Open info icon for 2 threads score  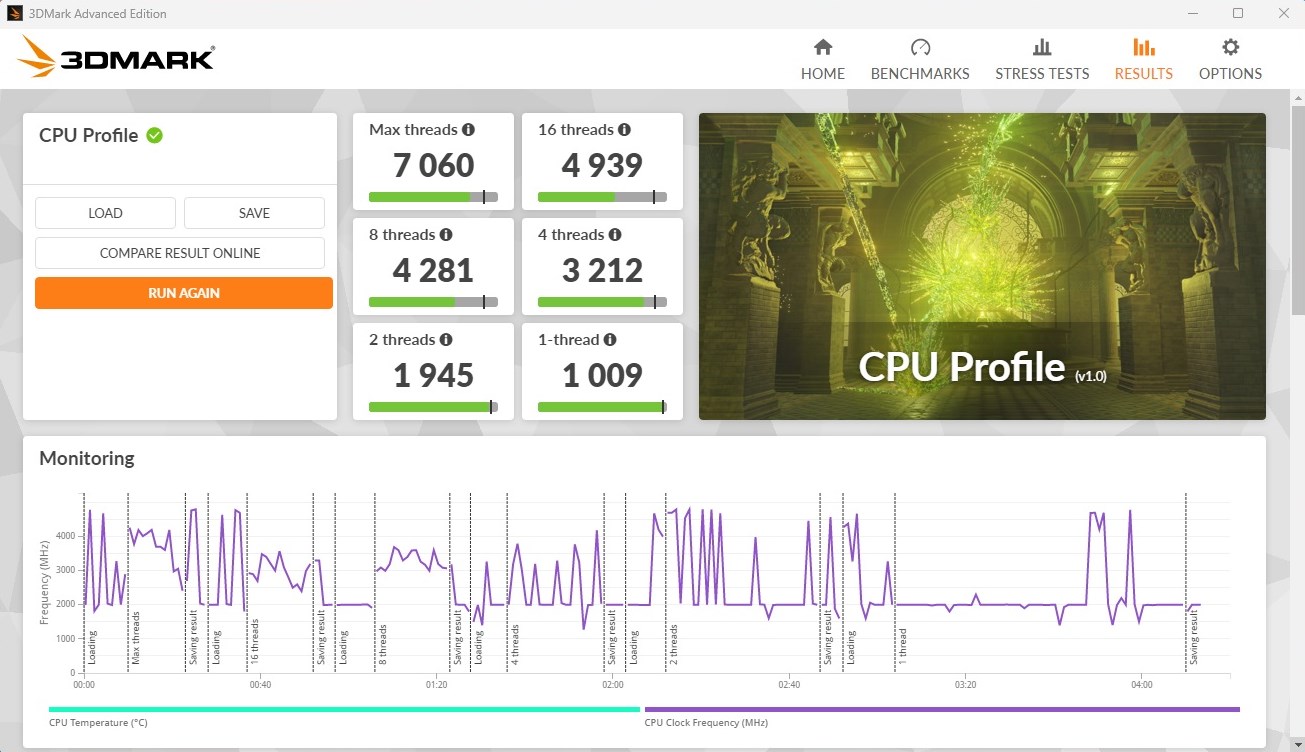click(x=446, y=340)
